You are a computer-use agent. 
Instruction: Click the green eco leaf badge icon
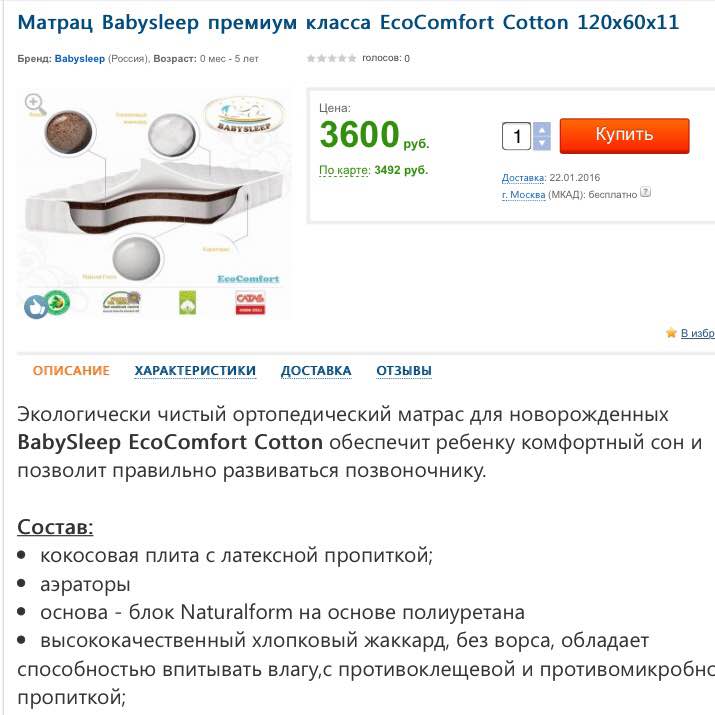point(59,301)
